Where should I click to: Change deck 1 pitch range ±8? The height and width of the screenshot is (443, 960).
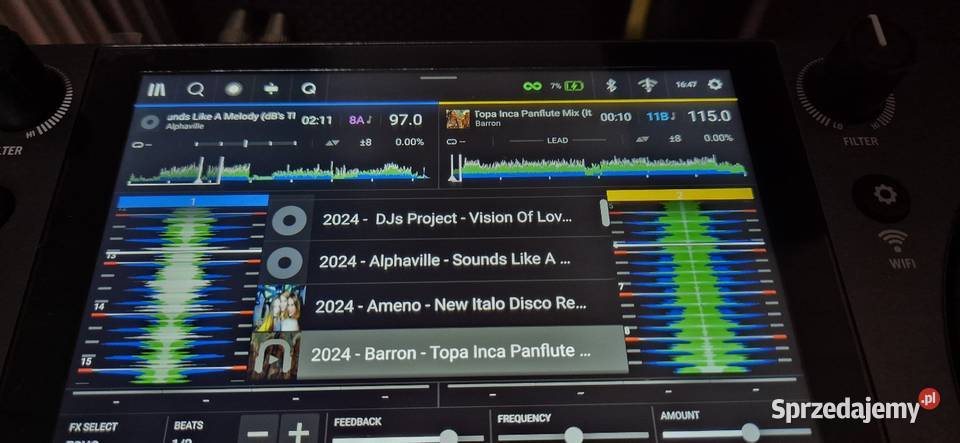click(366, 142)
